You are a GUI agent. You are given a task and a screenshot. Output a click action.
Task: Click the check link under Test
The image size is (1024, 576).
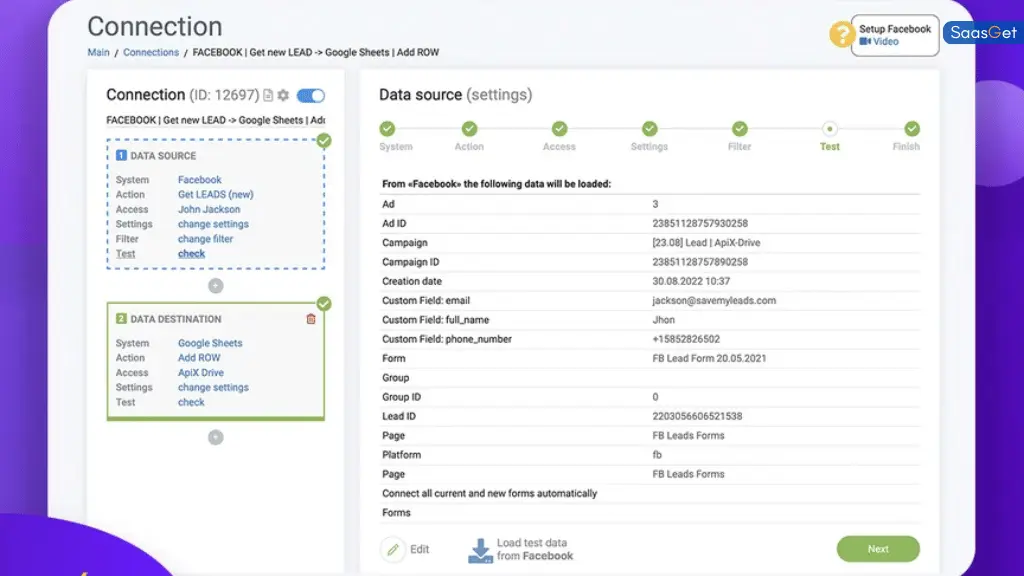coord(191,253)
